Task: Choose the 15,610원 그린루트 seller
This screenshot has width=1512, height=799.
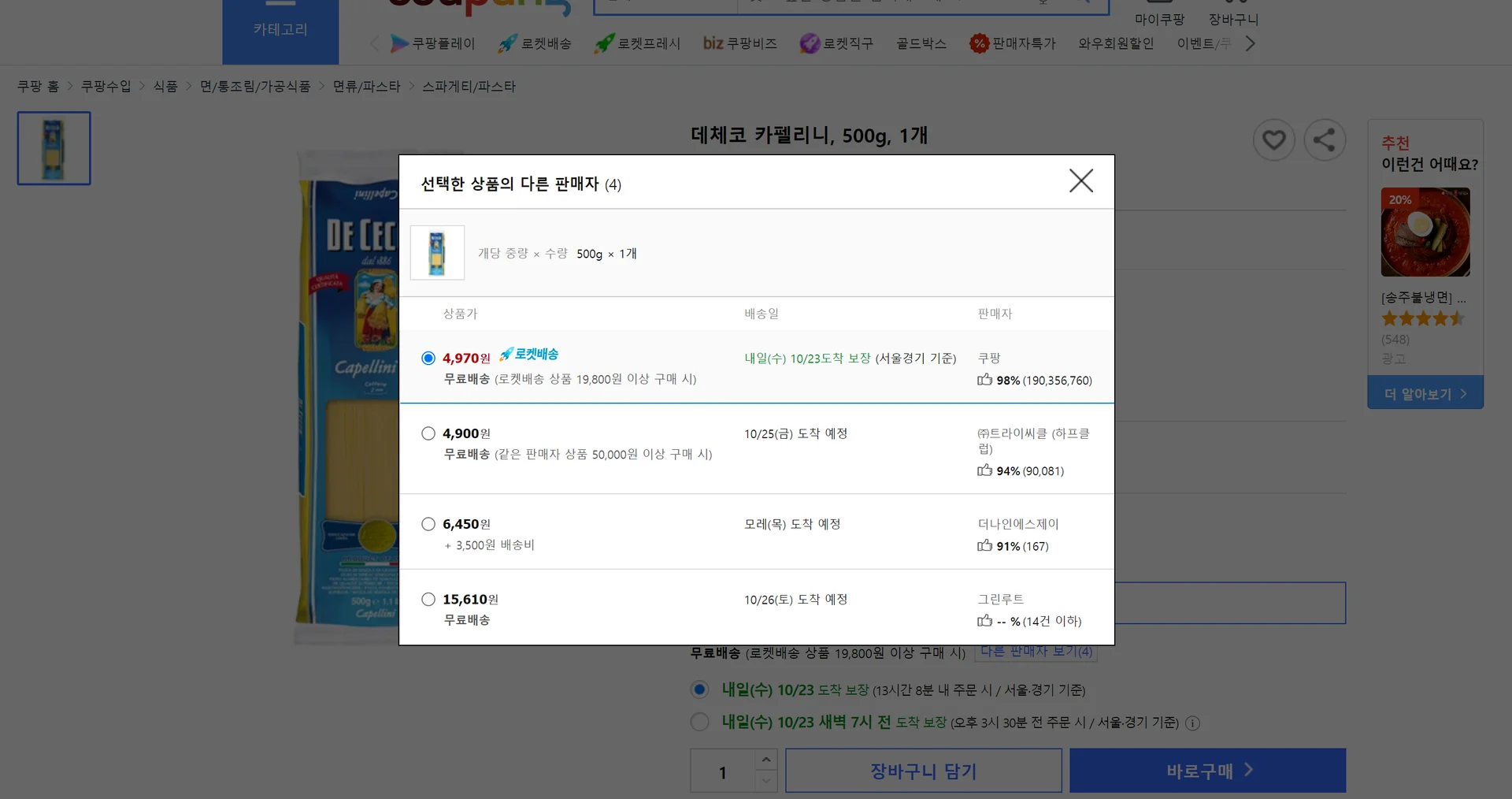Action: pos(428,599)
